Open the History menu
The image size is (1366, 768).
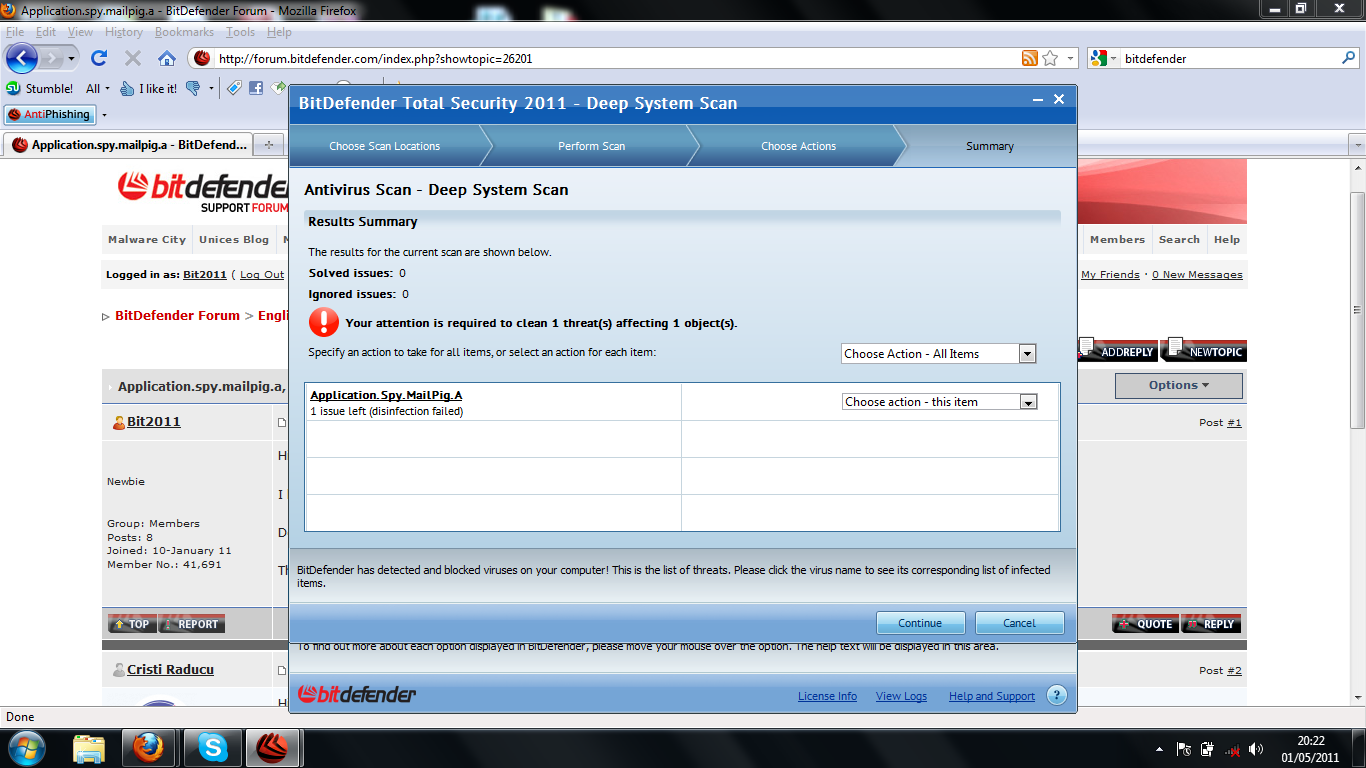coord(124,32)
